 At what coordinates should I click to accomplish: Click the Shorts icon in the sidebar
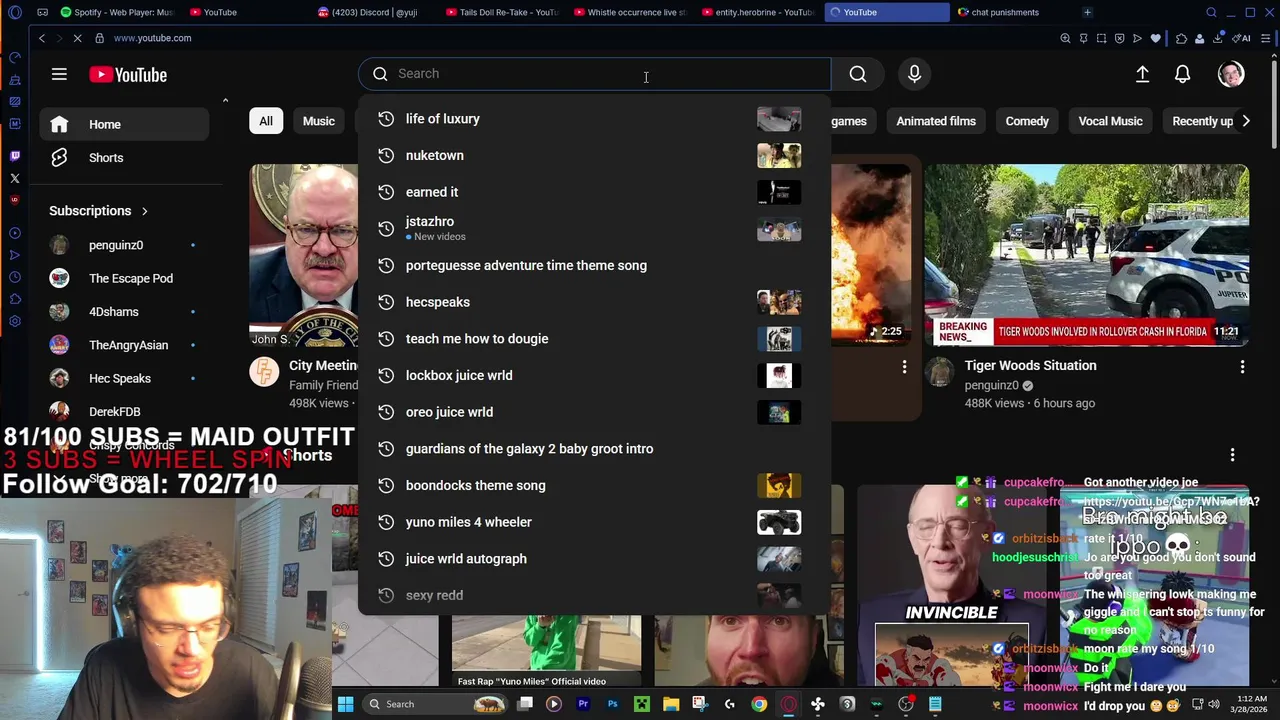pyautogui.click(x=59, y=158)
